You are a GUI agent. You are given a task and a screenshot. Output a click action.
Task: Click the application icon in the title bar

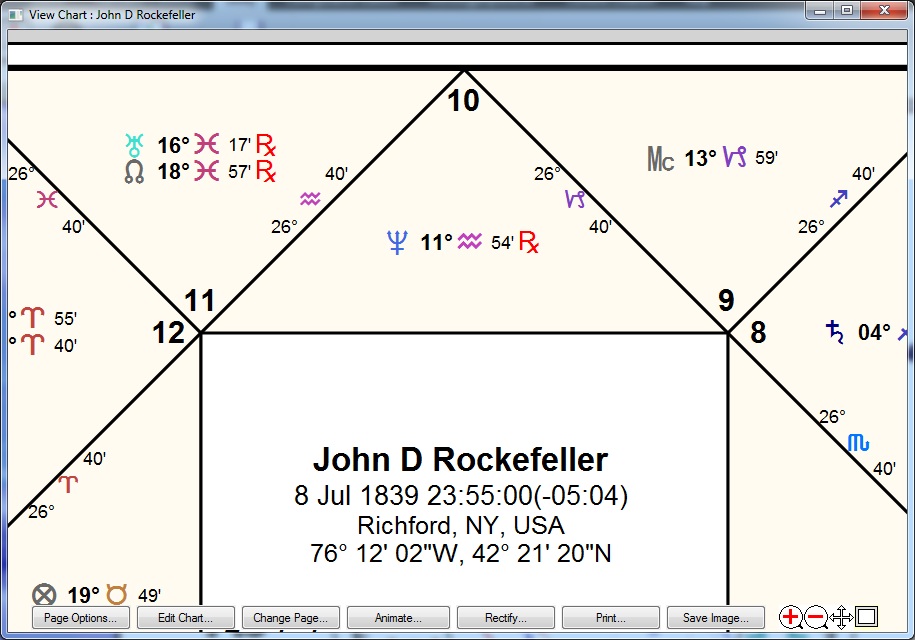(16, 15)
